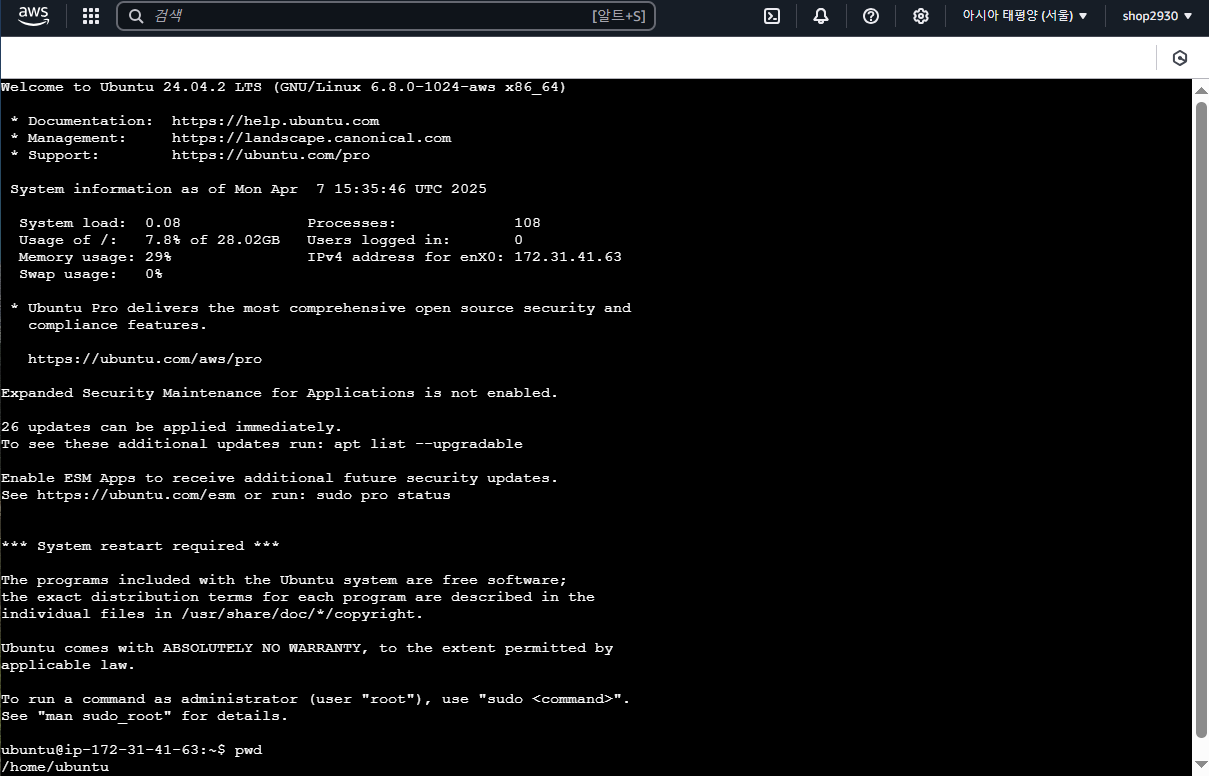Click the 'ABSOLUTELY NO WARRANTY' line
This screenshot has width=1209, height=776.
(307, 648)
